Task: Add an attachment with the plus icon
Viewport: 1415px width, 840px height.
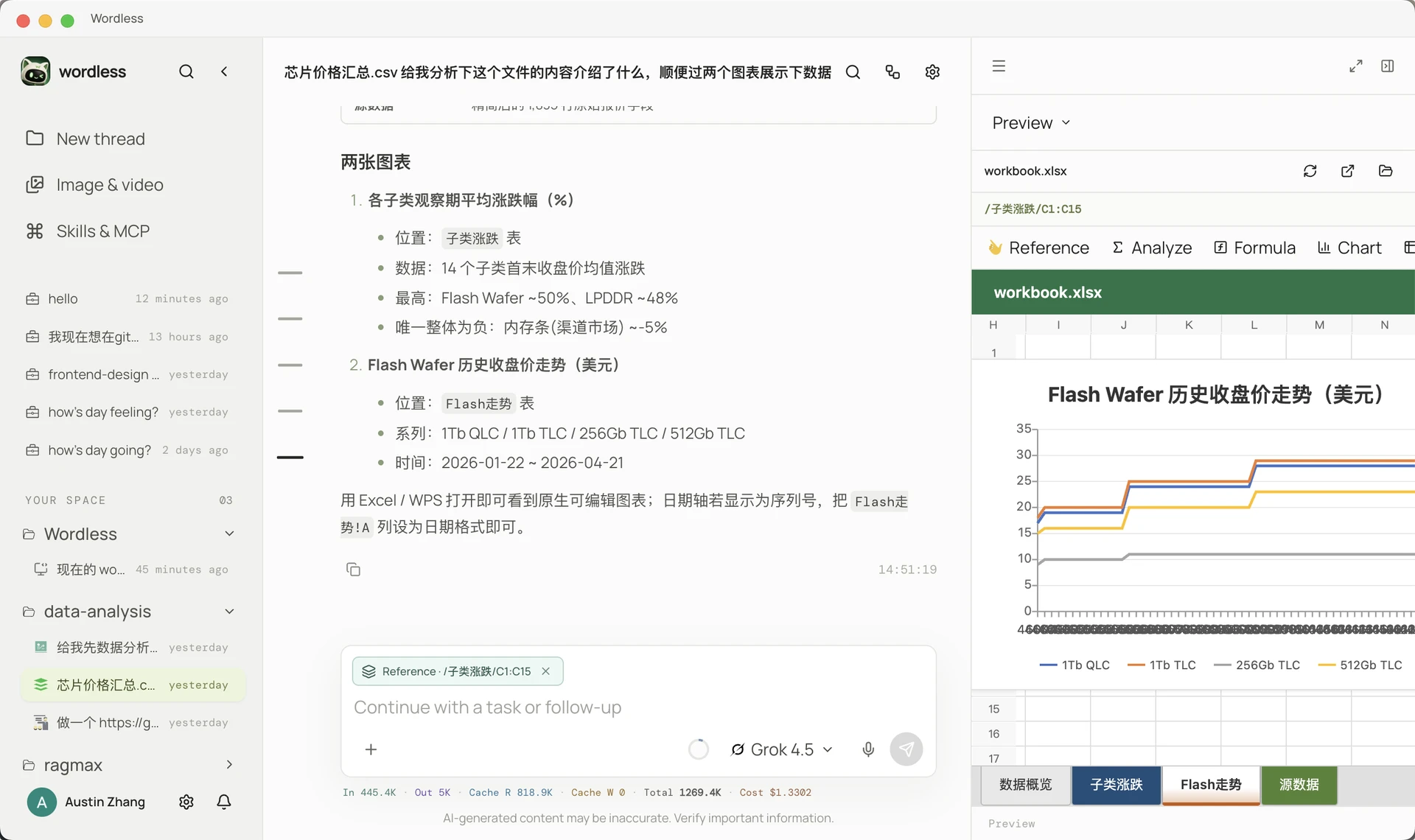Action: 371,749
